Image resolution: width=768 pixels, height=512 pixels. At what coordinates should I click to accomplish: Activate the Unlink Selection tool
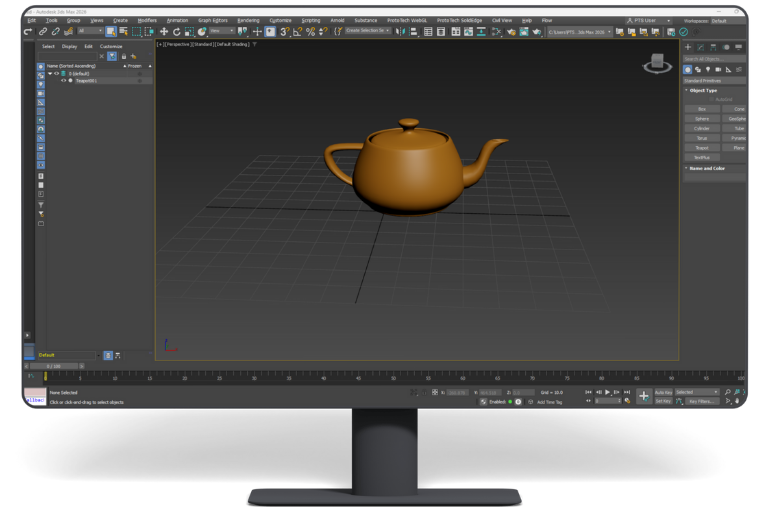tap(55, 32)
